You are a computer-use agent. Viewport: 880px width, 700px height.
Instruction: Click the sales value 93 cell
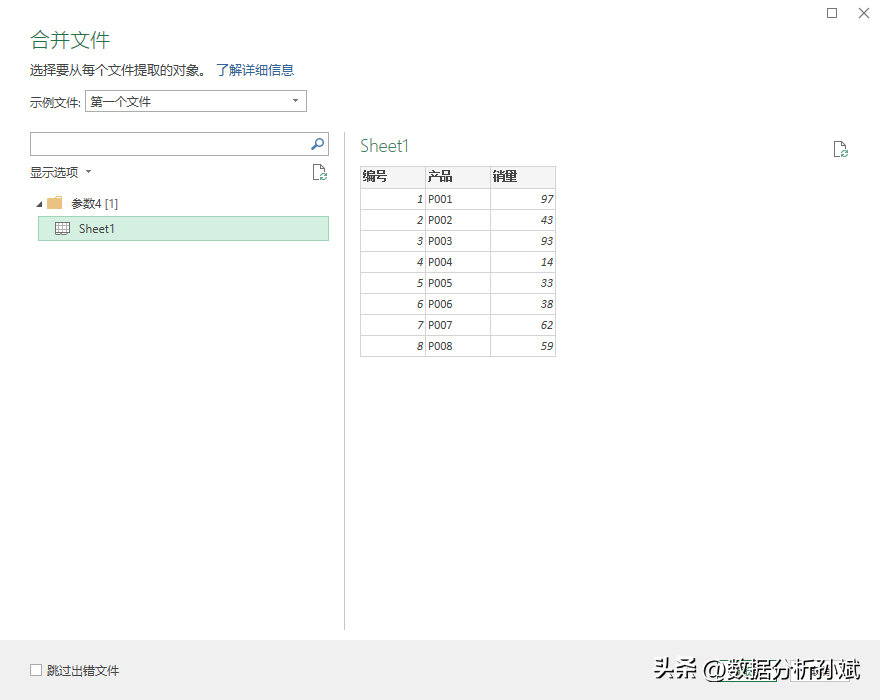point(523,241)
